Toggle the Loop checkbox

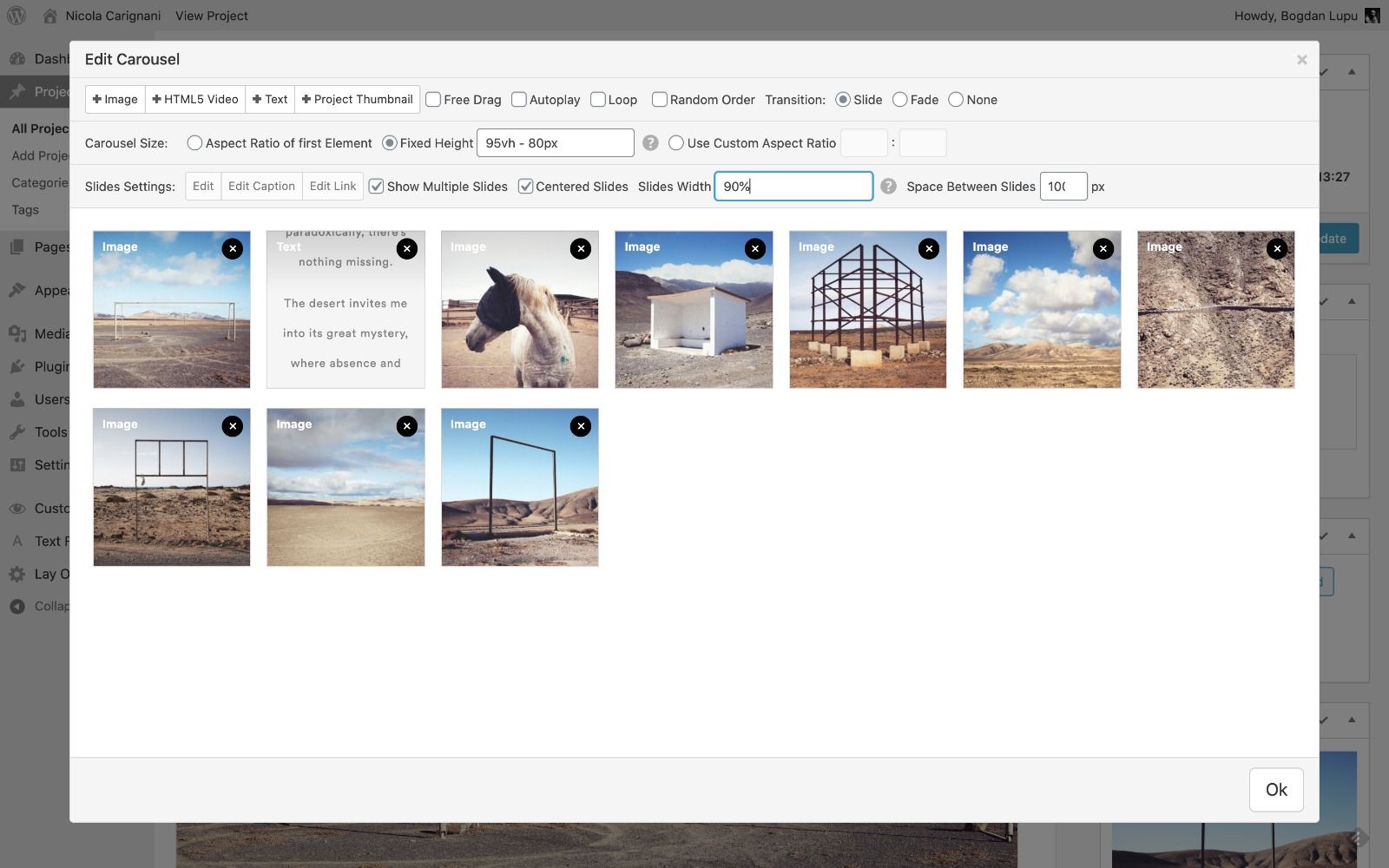tap(598, 100)
